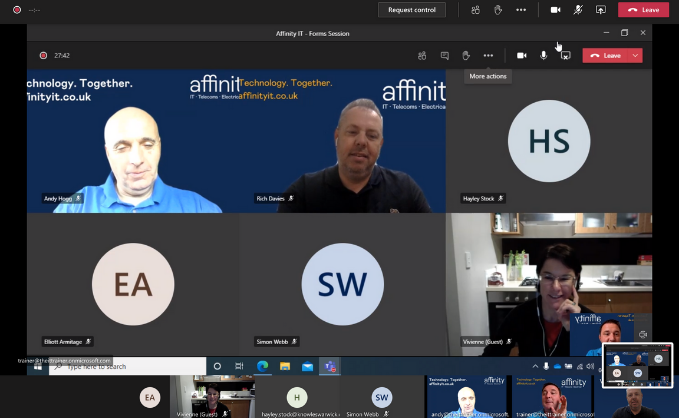Open the share content tray in the outer bar
Image resolution: width=679 pixels, height=418 pixels.
click(x=601, y=10)
